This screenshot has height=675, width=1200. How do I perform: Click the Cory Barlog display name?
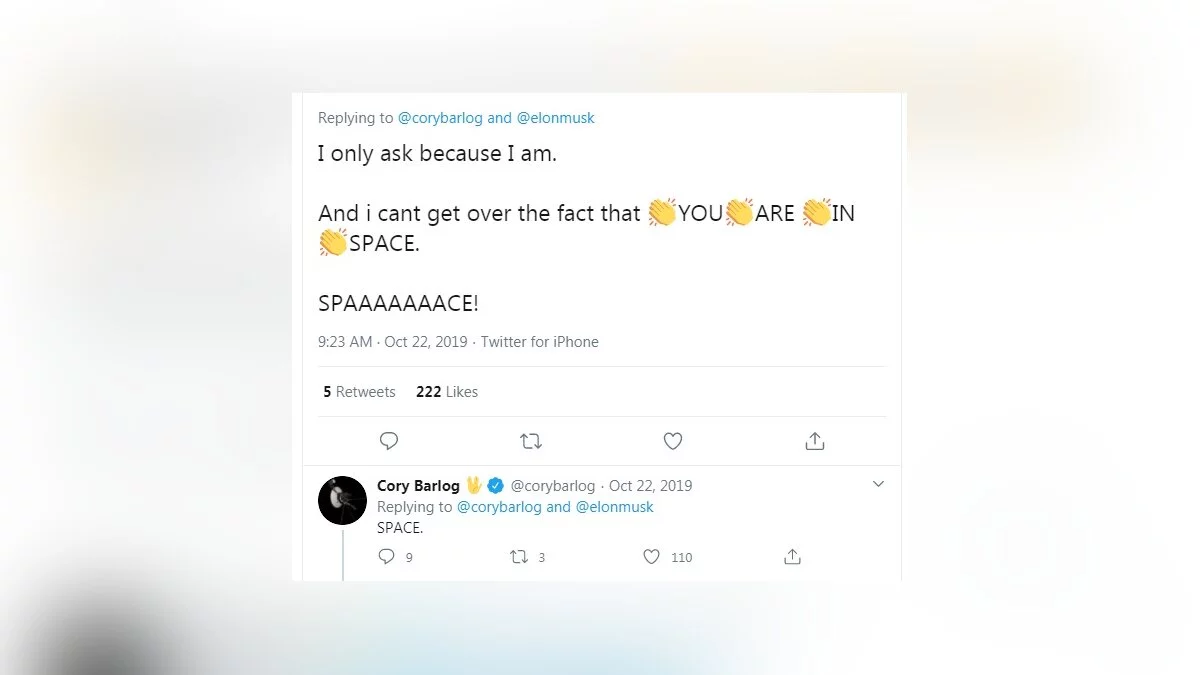click(x=418, y=486)
